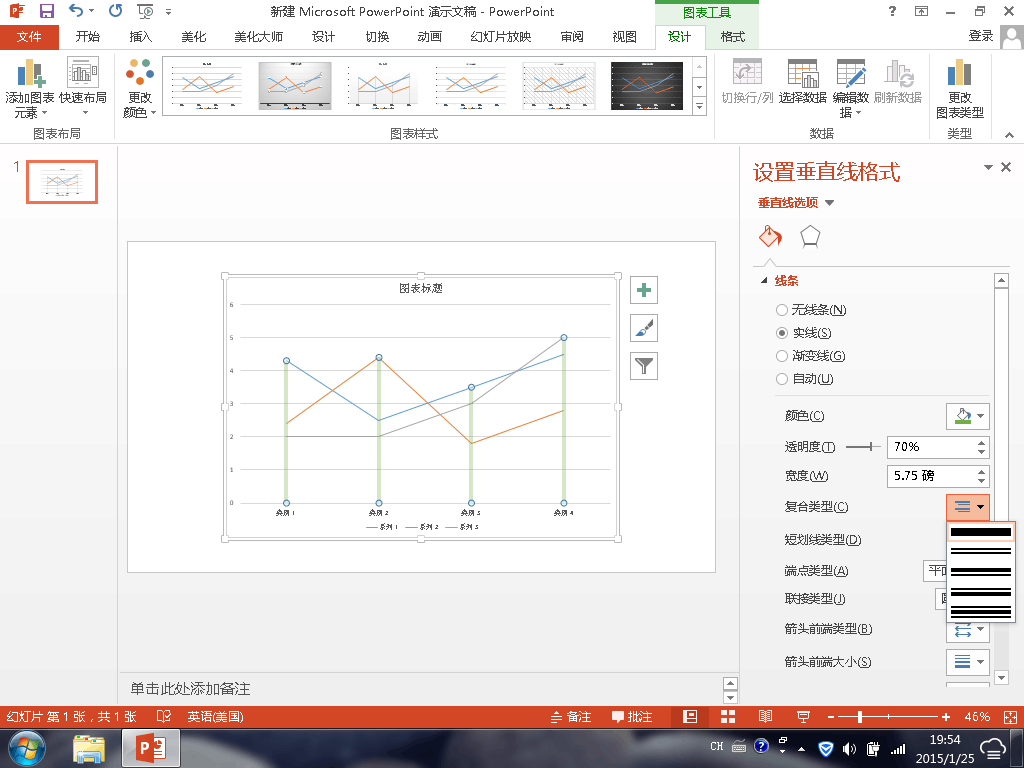Close the format pane
Image resolution: width=1024 pixels, height=768 pixels.
tap(1006, 167)
